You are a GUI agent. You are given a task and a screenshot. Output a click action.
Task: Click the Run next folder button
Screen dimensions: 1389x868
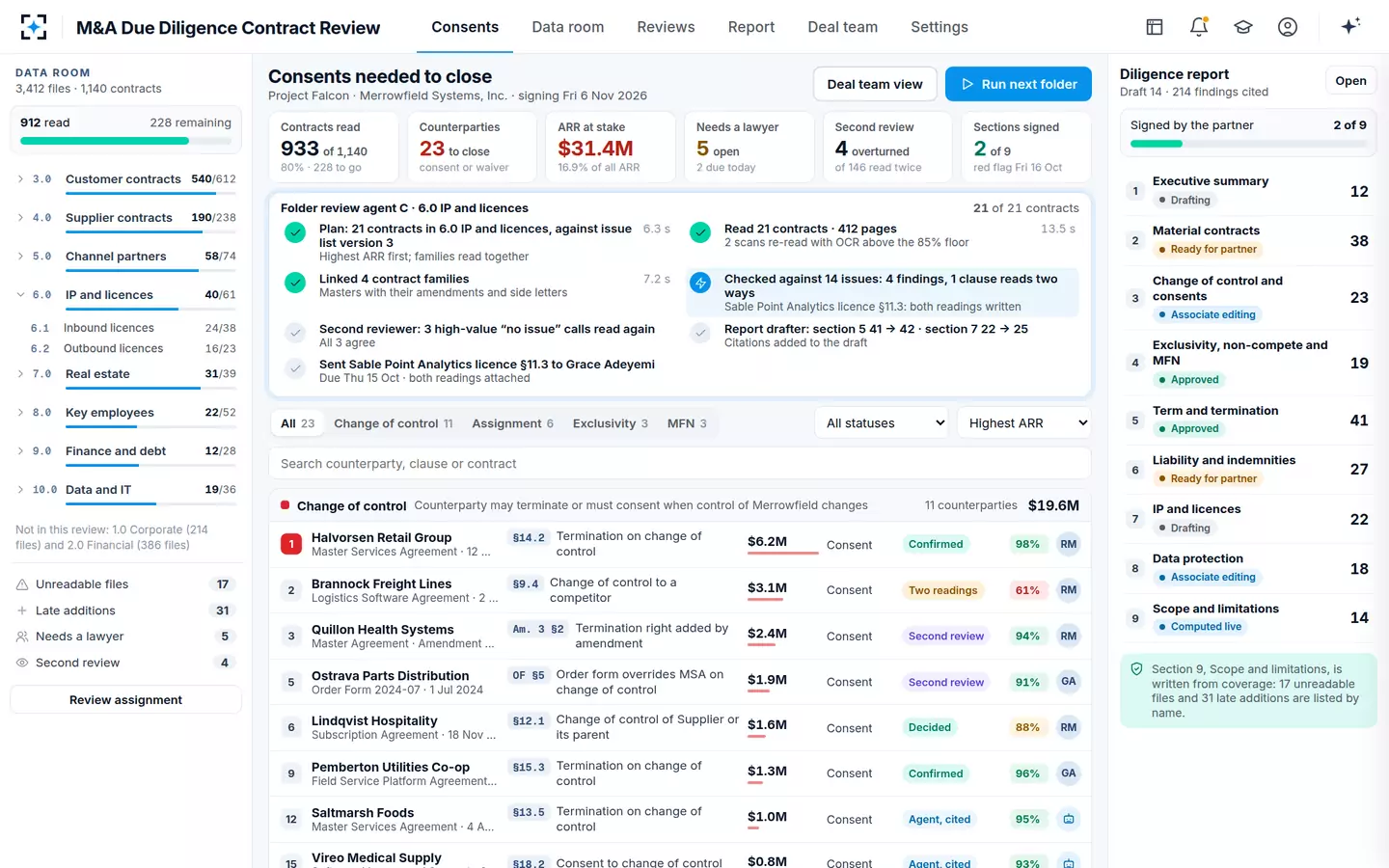point(1019,84)
